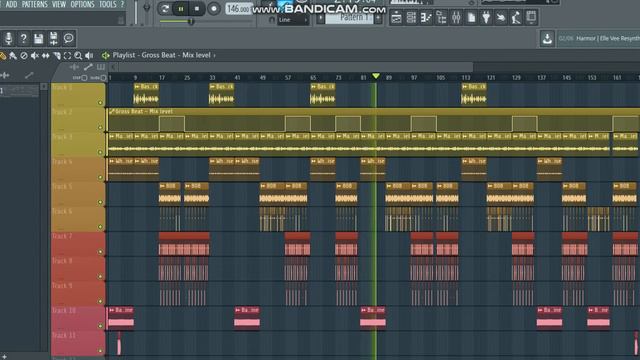Open the ADD menu

[11, 4]
